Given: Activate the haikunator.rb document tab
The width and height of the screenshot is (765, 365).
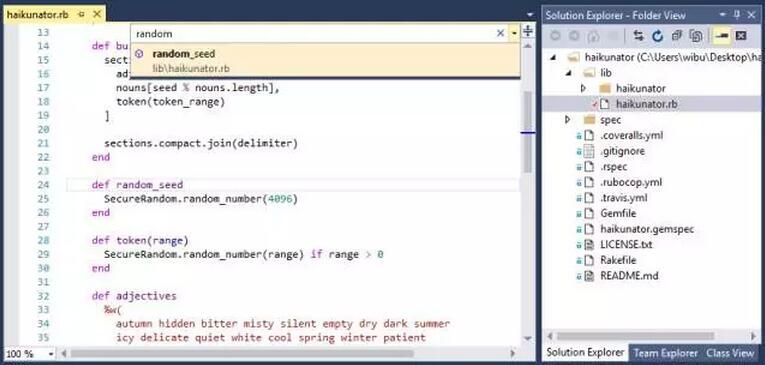Looking at the screenshot, I should [x=38, y=14].
